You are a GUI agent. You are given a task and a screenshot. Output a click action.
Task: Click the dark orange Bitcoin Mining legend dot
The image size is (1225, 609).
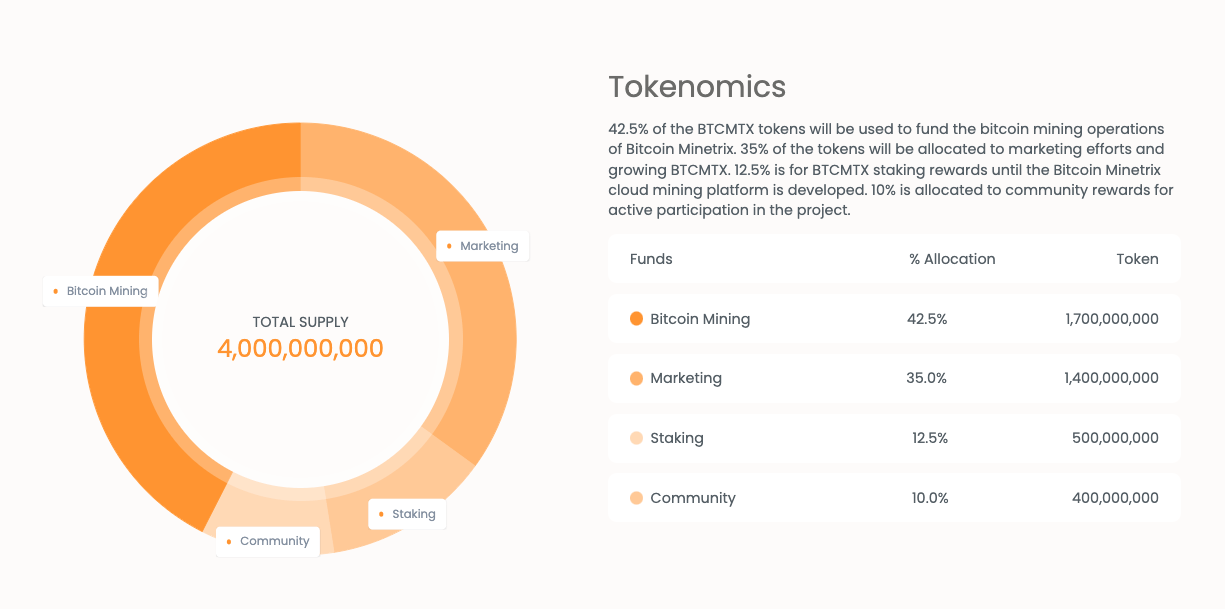636,319
